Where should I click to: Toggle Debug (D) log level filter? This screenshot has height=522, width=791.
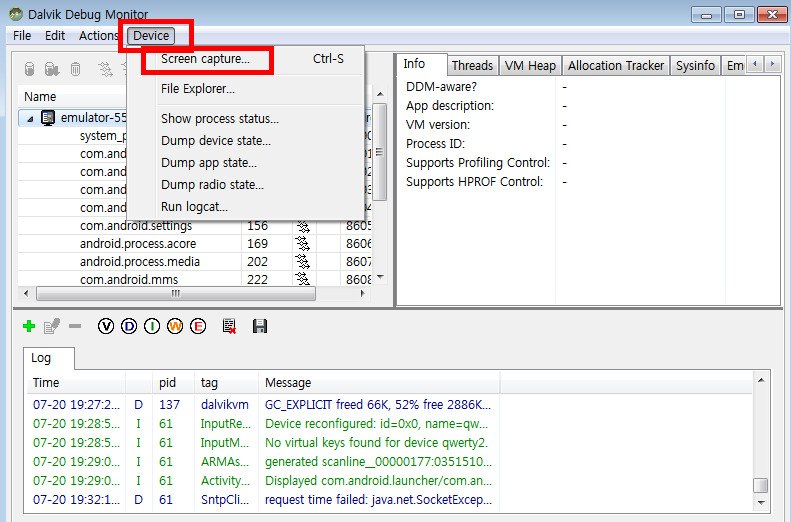129,326
